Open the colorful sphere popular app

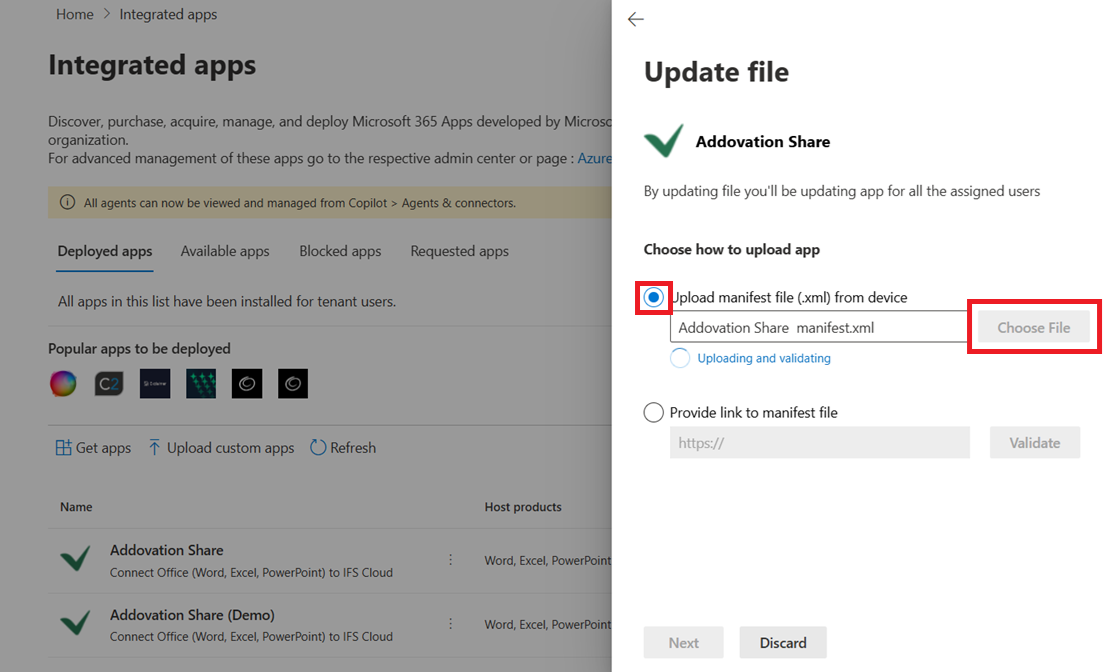63,384
